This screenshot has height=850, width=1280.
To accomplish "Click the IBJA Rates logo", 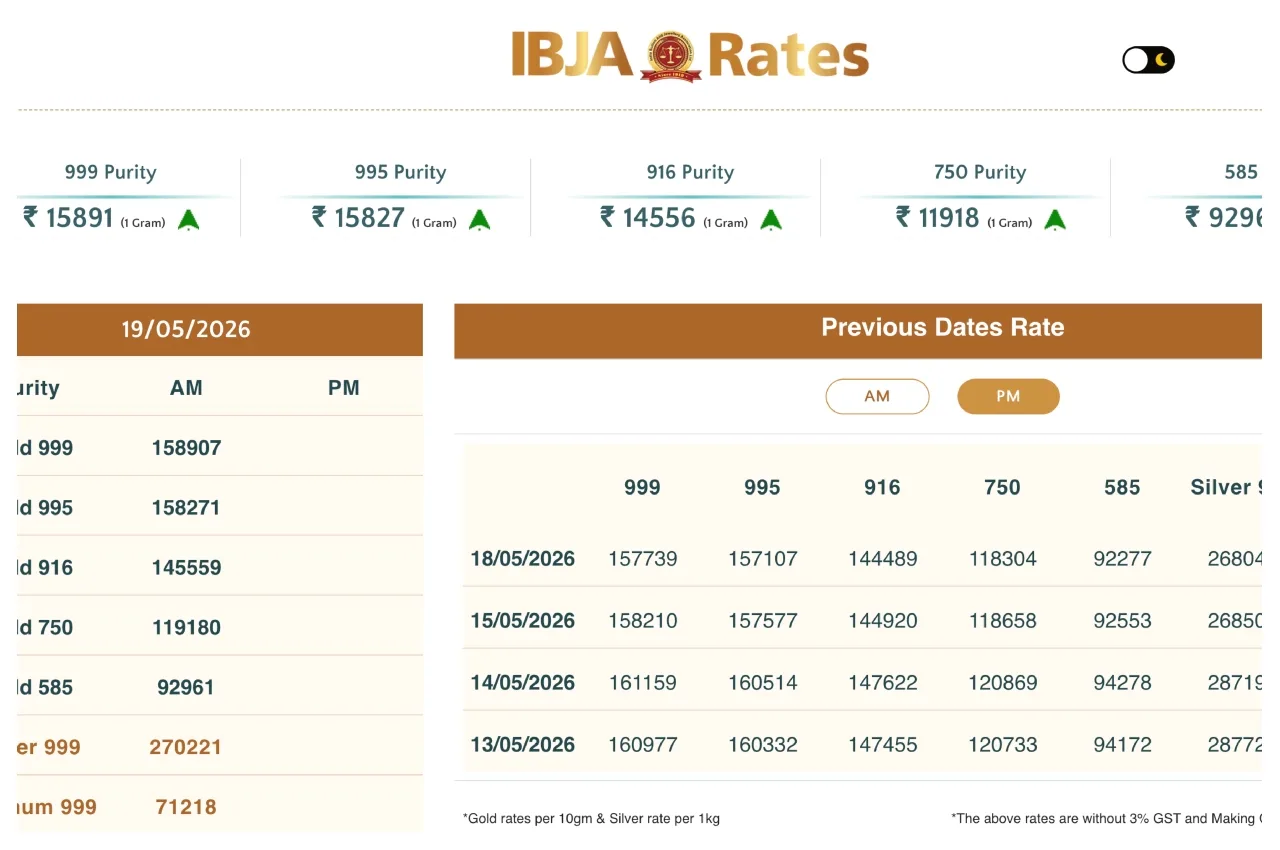I will 690,55.
